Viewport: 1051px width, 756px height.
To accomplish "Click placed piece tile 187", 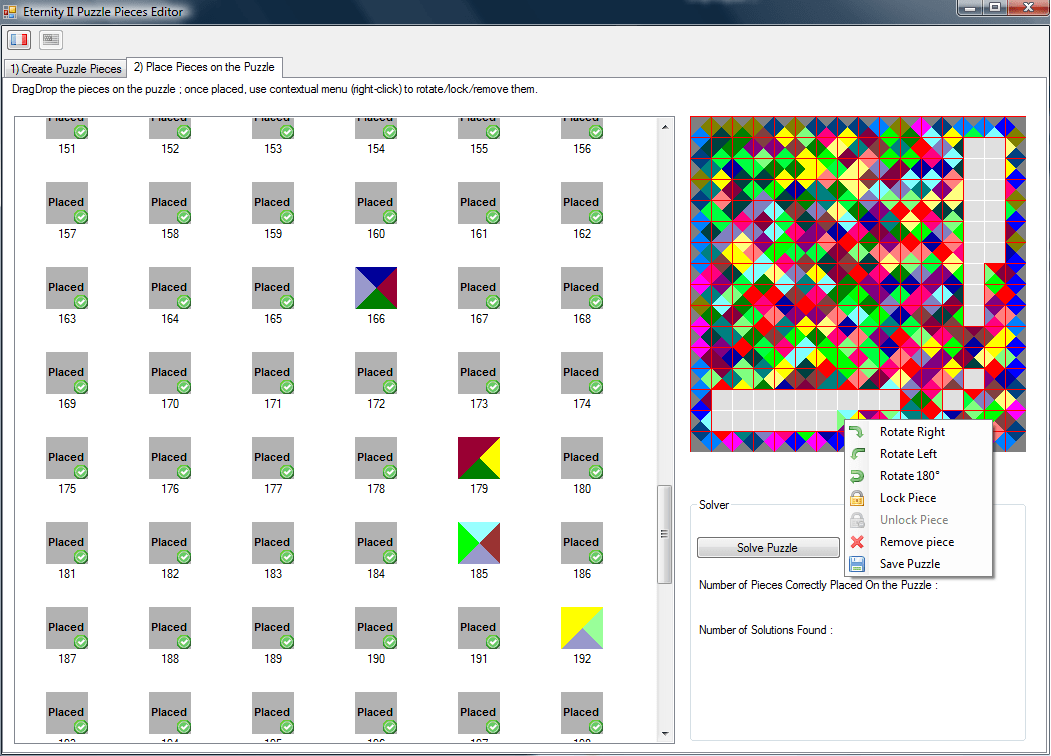I will (x=67, y=628).
